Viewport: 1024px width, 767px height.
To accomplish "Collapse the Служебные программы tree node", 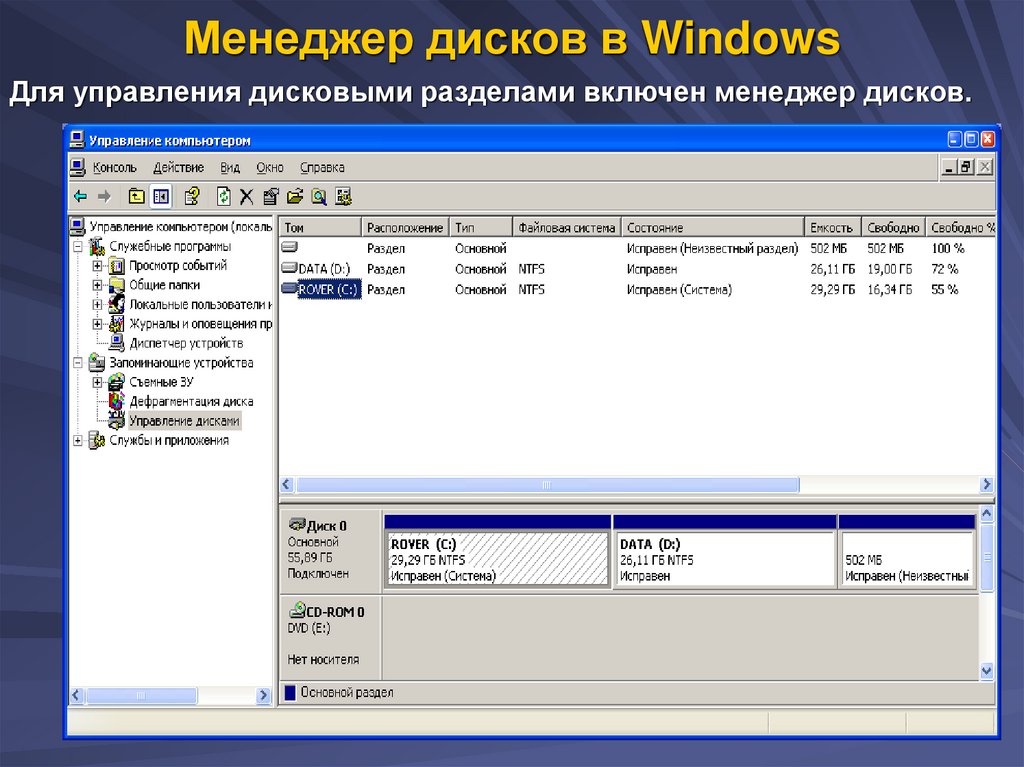I will (78, 246).
